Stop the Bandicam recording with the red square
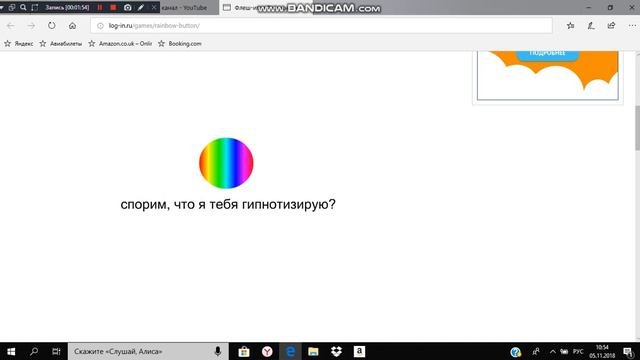This screenshot has width=640, height=360. click(x=113, y=7)
